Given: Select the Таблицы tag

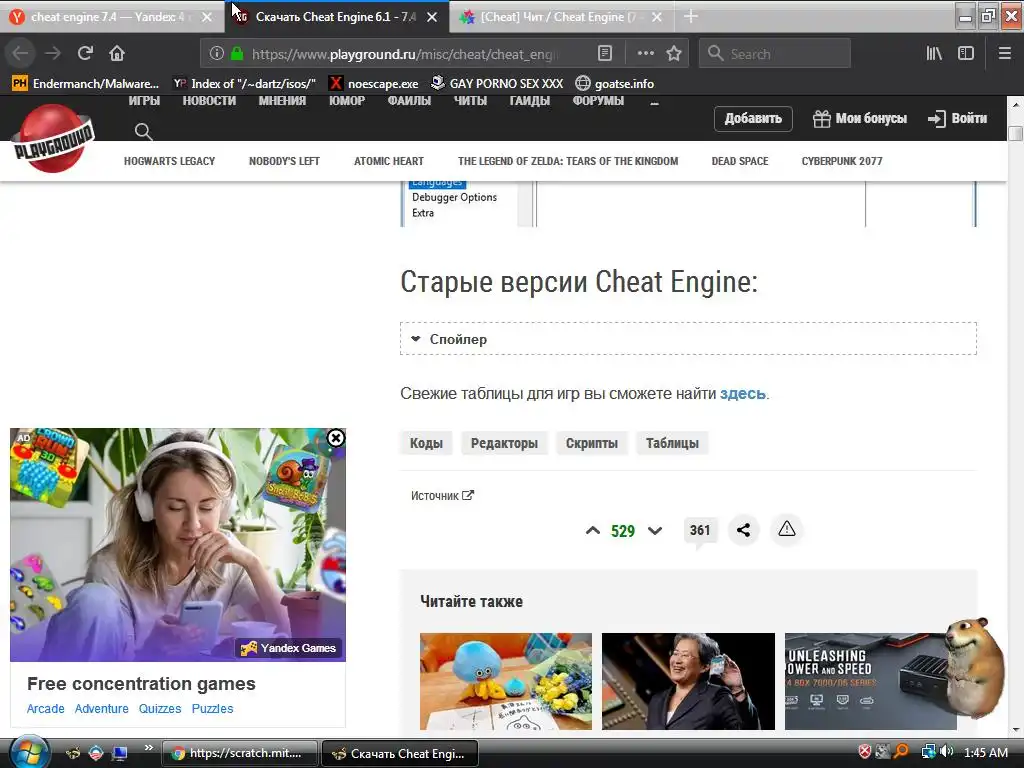Looking at the screenshot, I should [672, 443].
